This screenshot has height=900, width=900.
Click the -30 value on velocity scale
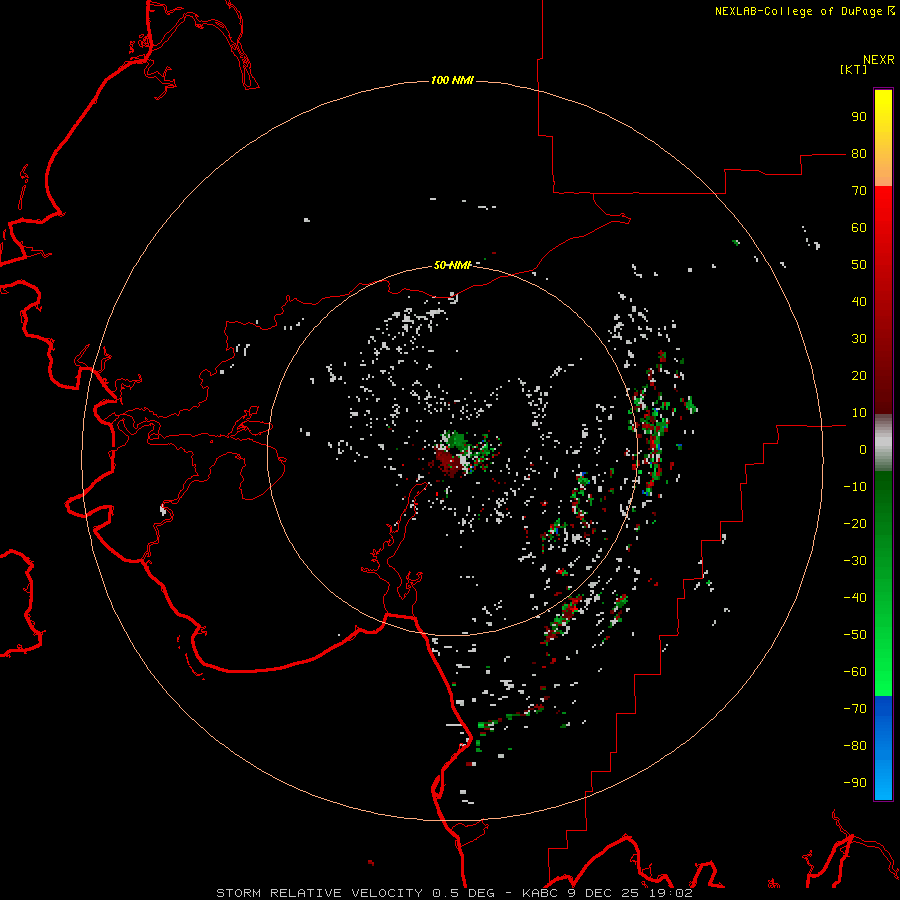(855, 561)
